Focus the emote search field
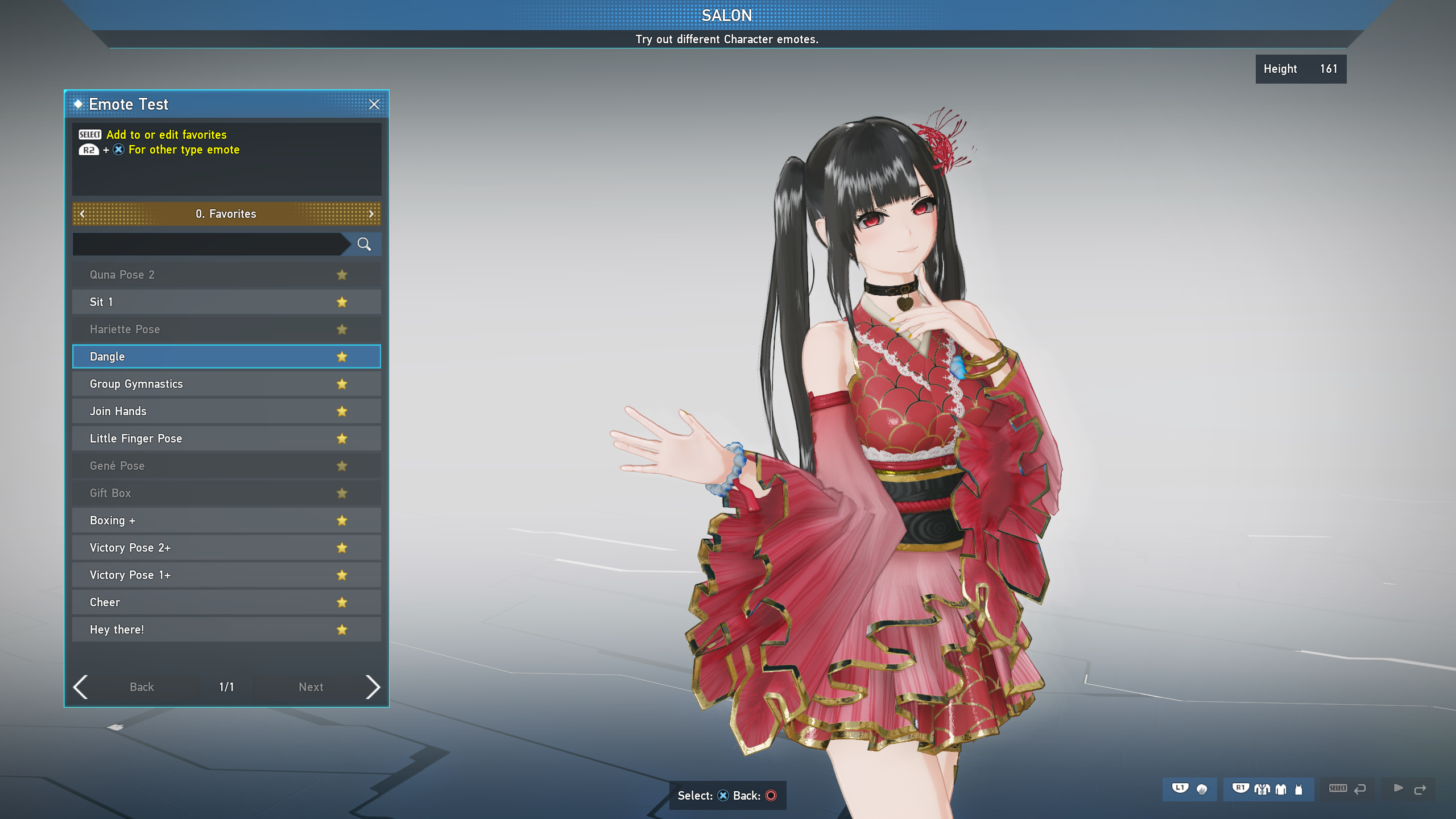The image size is (1456, 819). click(x=212, y=244)
